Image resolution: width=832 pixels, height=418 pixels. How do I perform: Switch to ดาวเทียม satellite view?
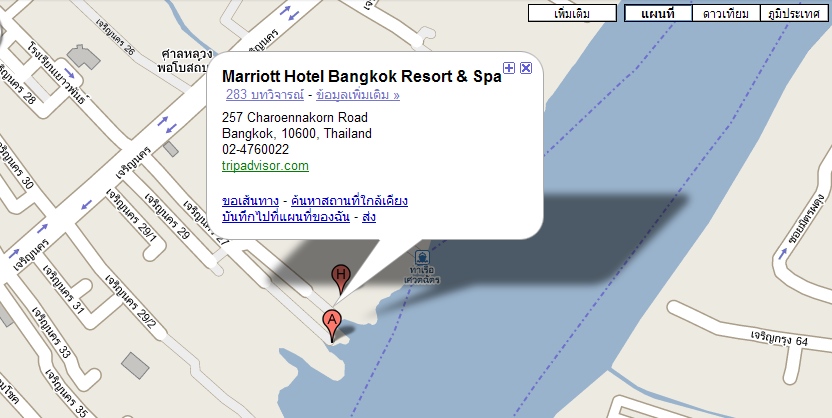click(726, 13)
